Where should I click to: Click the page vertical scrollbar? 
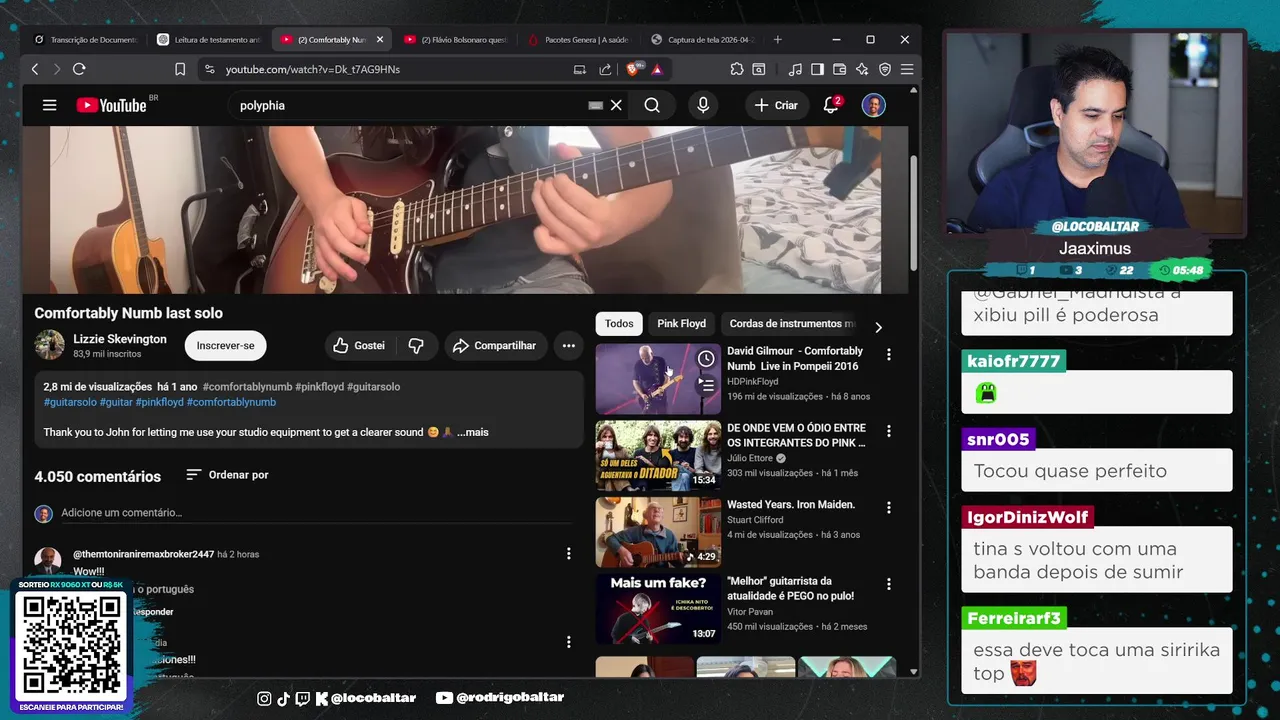coord(913,212)
